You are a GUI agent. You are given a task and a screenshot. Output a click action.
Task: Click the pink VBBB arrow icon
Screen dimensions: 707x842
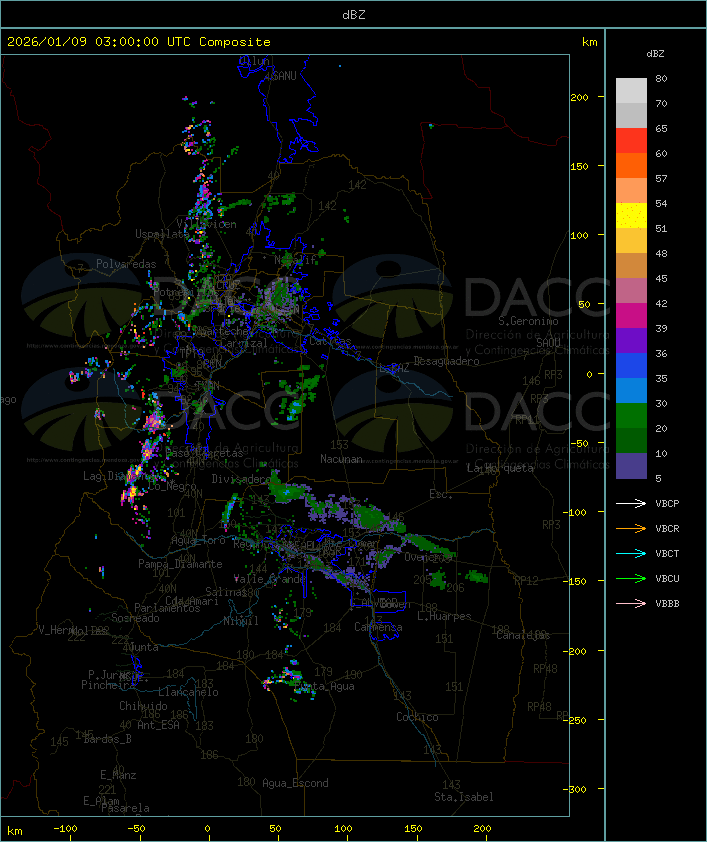click(x=632, y=604)
